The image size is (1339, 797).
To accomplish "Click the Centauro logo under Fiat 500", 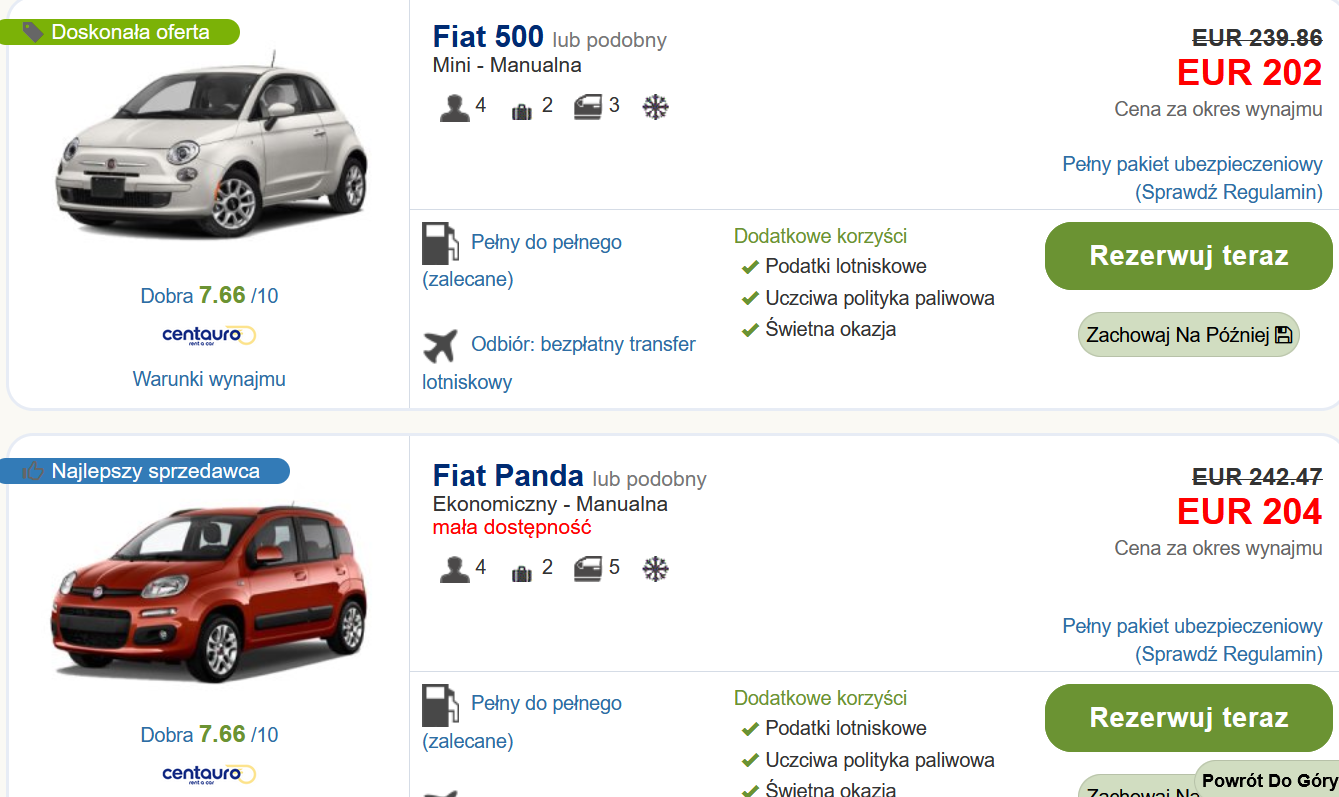I will click(x=209, y=335).
